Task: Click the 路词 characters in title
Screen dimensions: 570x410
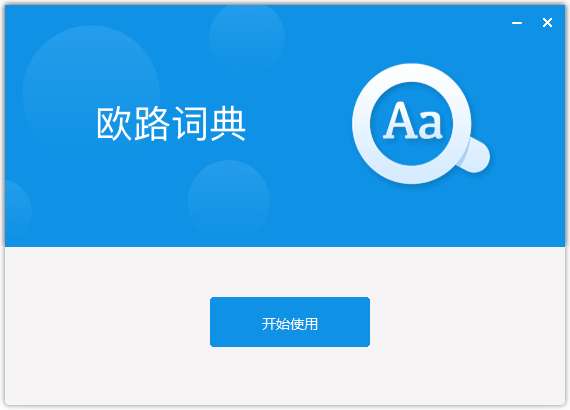Action: pyautogui.click(x=171, y=124)
